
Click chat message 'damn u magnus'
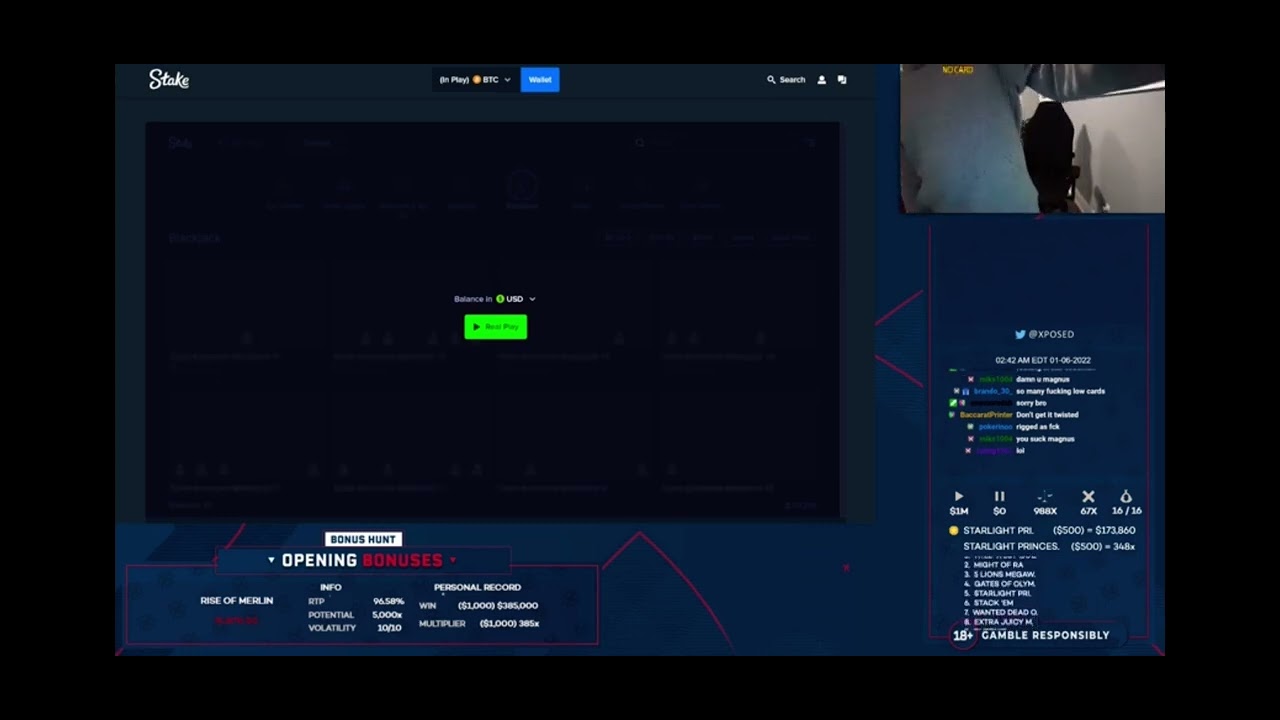[1043, 380]
